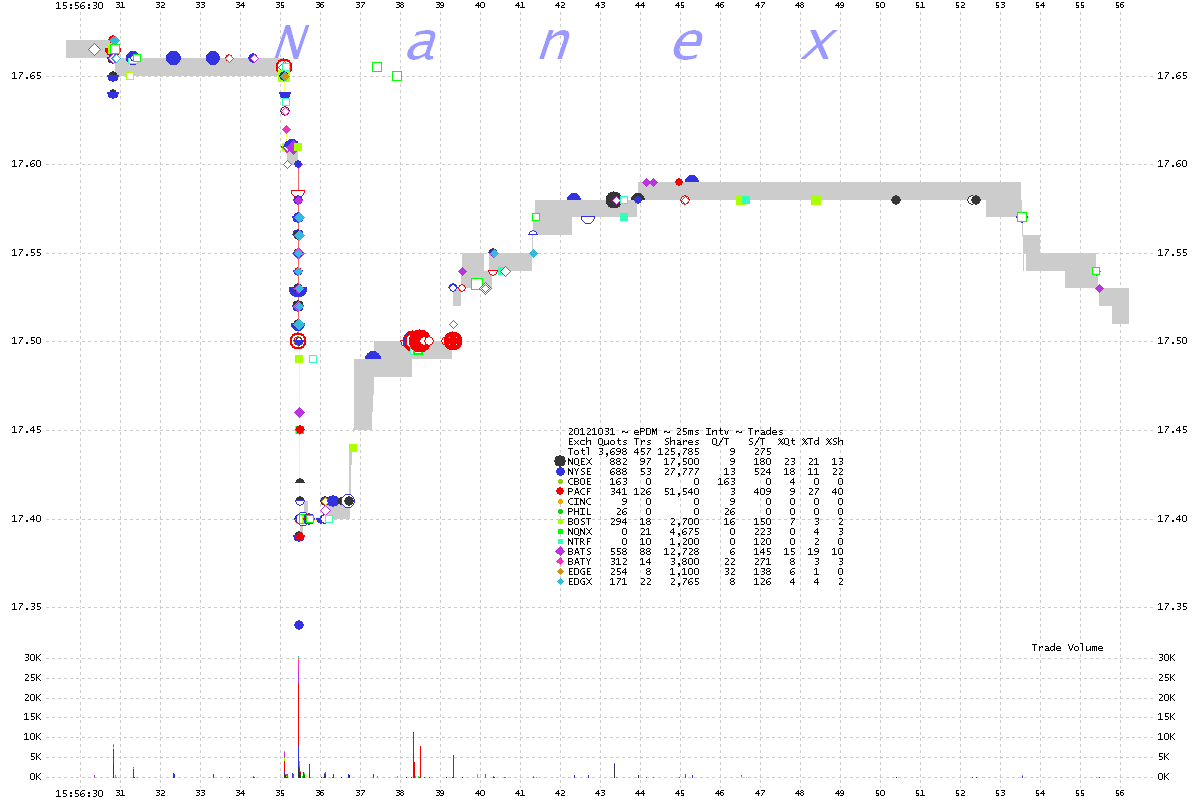
Task: Click the 'Quots' column header
Action: (x=612, y=441)
